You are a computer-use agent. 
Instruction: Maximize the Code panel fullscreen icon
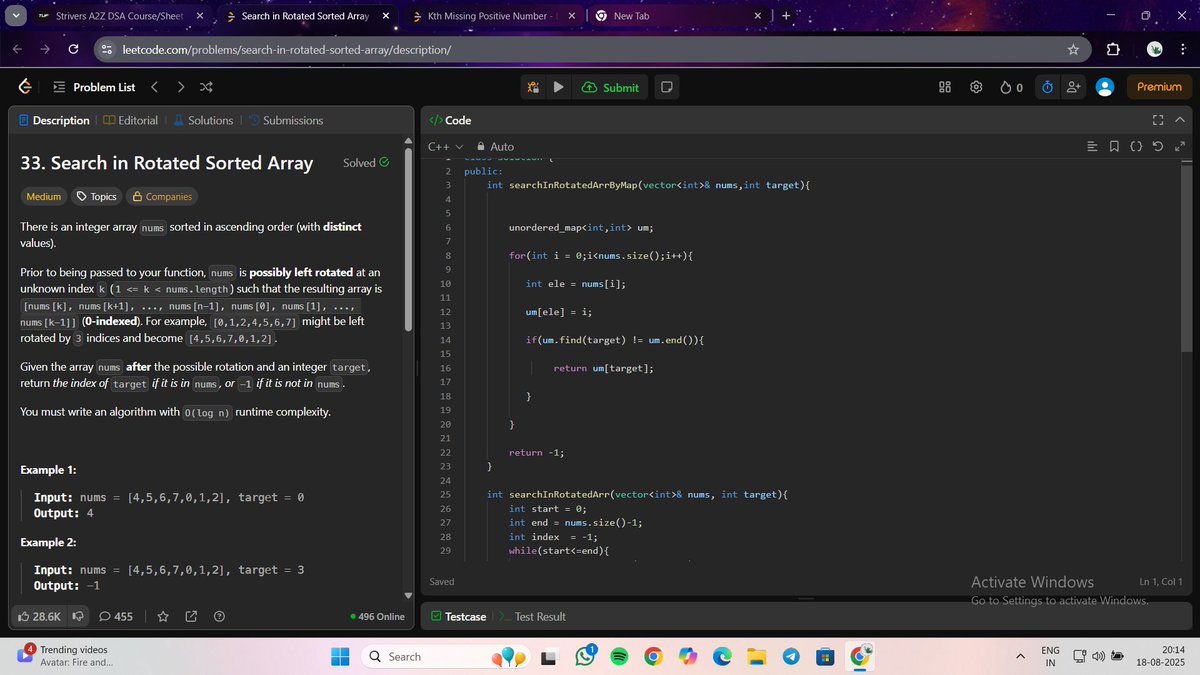click(x=1158, y=120)
